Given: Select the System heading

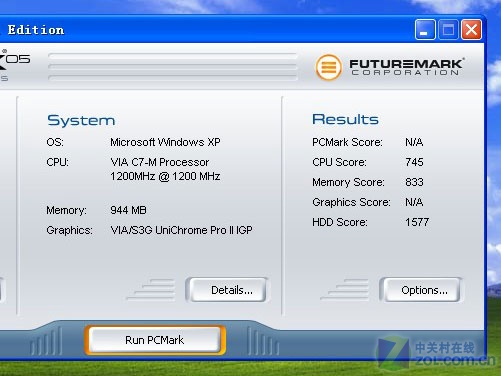Looking at the screenshot, I should click(x=81, y=121).
